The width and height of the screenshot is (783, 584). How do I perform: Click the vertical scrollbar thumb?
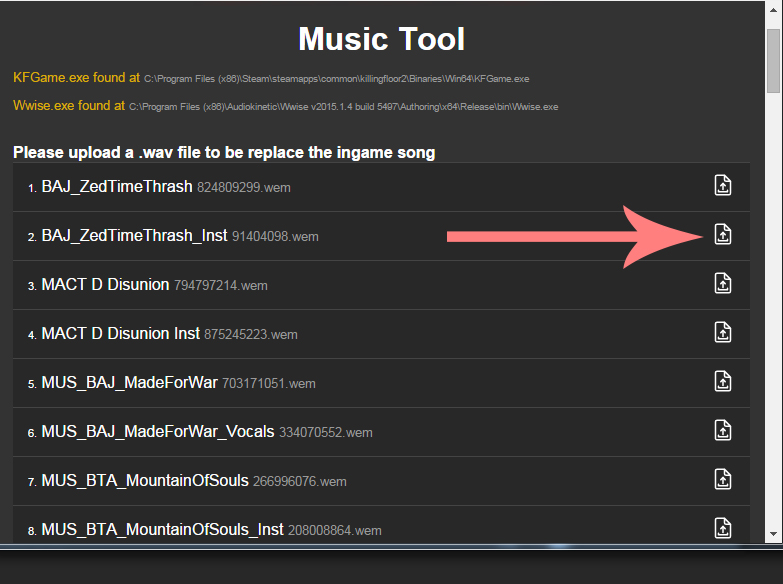[774, 60]
